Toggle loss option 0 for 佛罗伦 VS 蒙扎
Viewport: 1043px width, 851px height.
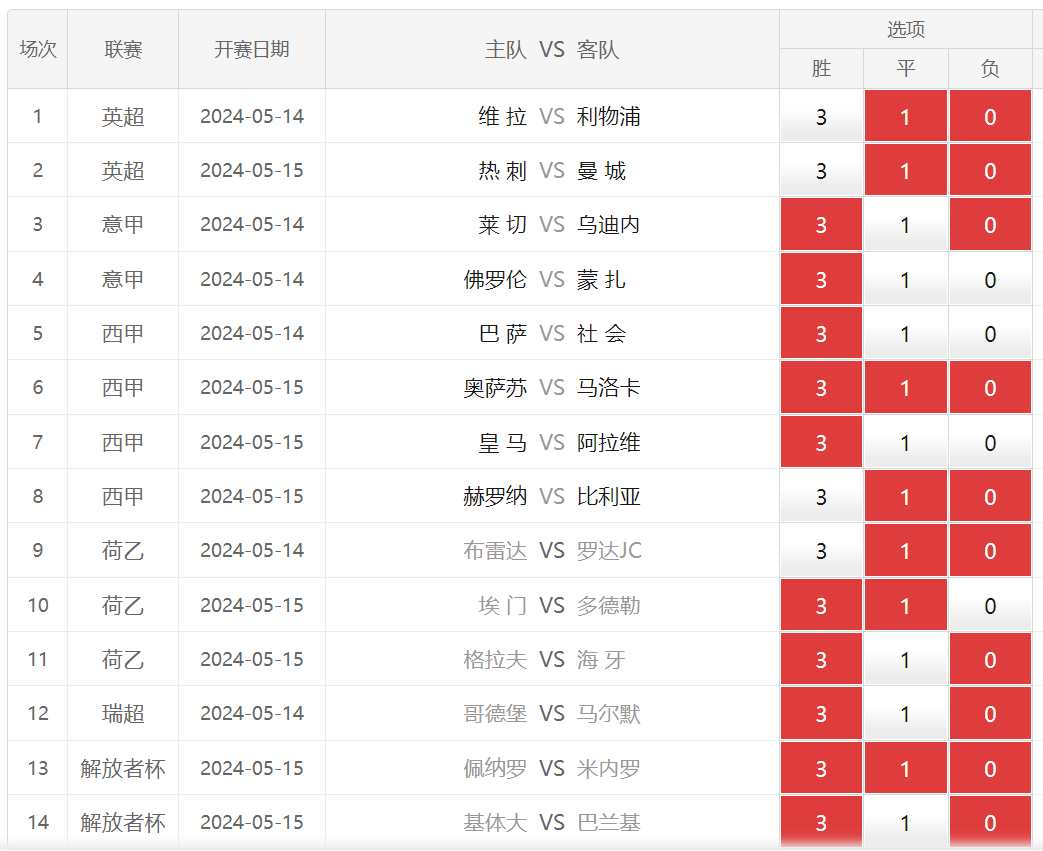pyautogui.click(x=990, y=279)
